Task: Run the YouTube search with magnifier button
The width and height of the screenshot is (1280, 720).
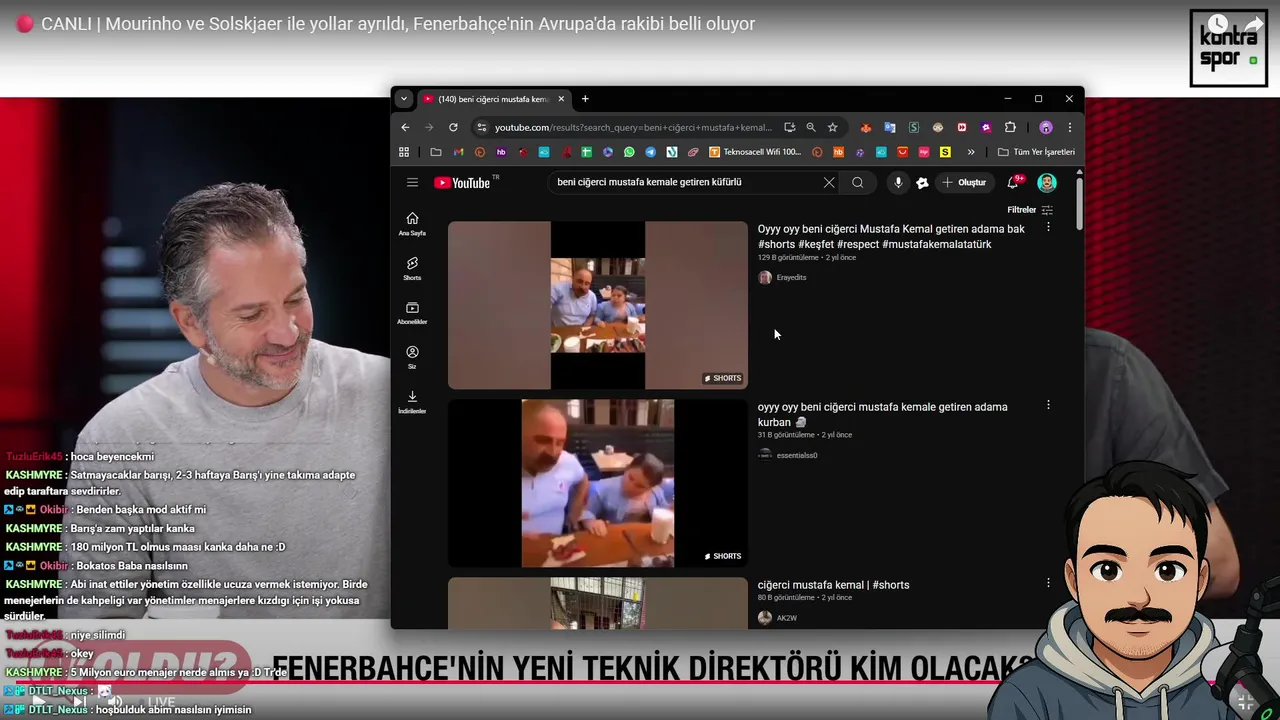Action: [x=857, y=182]
